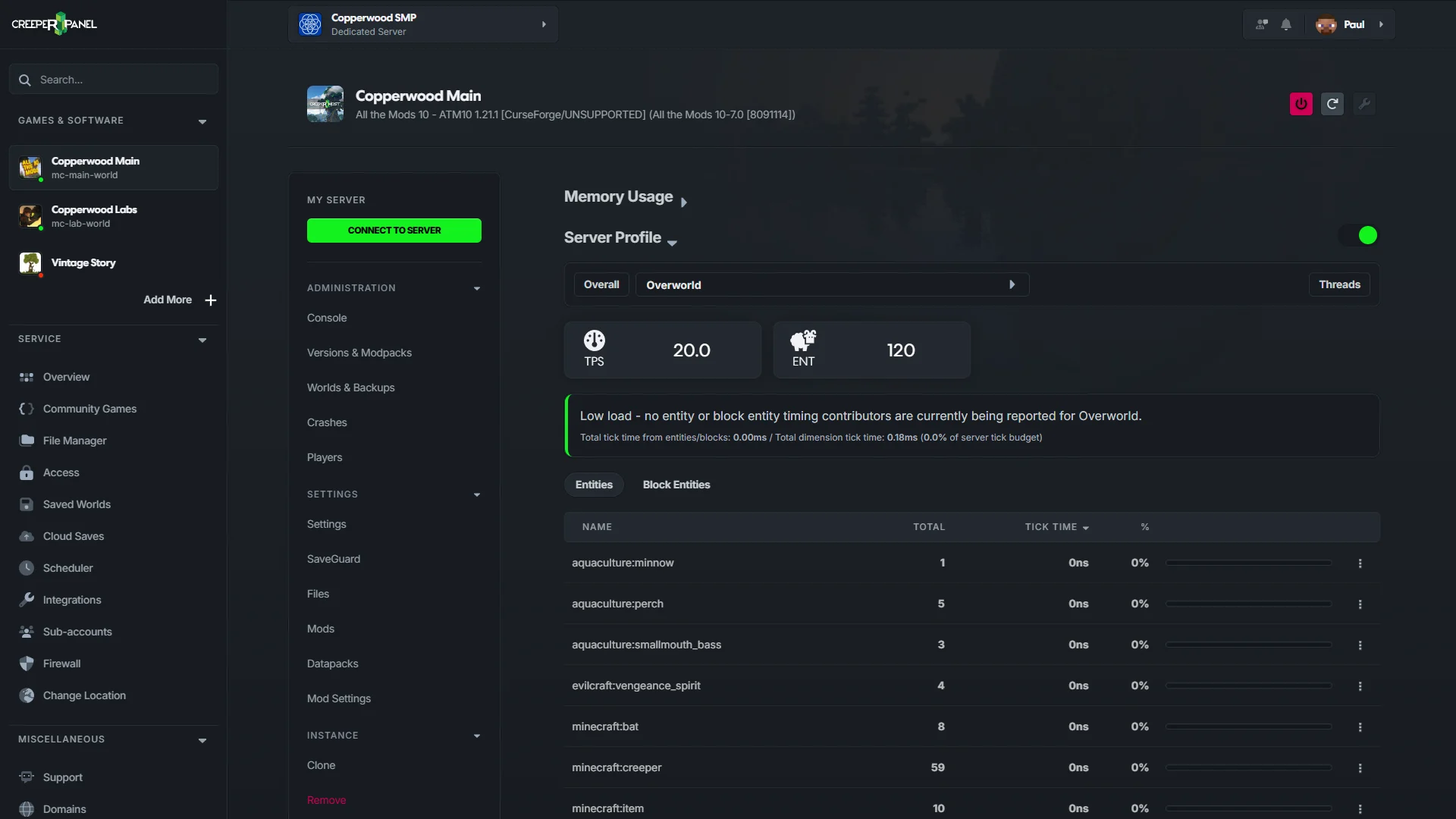The width and height of the screenshot is (1456, 819).
Task: Collapse the Service section
Action: (x=202, y=340)
